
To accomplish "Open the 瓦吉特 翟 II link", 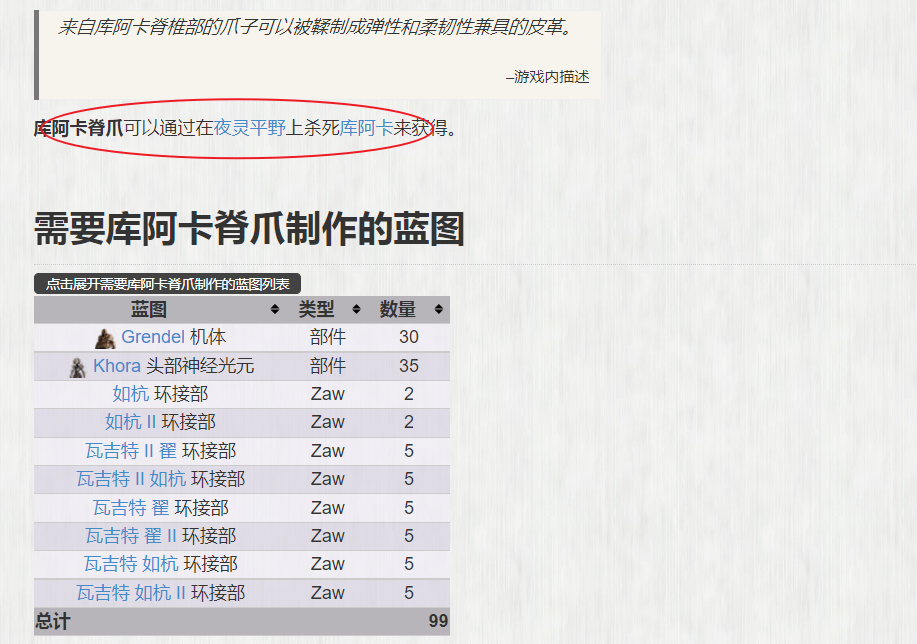I will (131, 536).
